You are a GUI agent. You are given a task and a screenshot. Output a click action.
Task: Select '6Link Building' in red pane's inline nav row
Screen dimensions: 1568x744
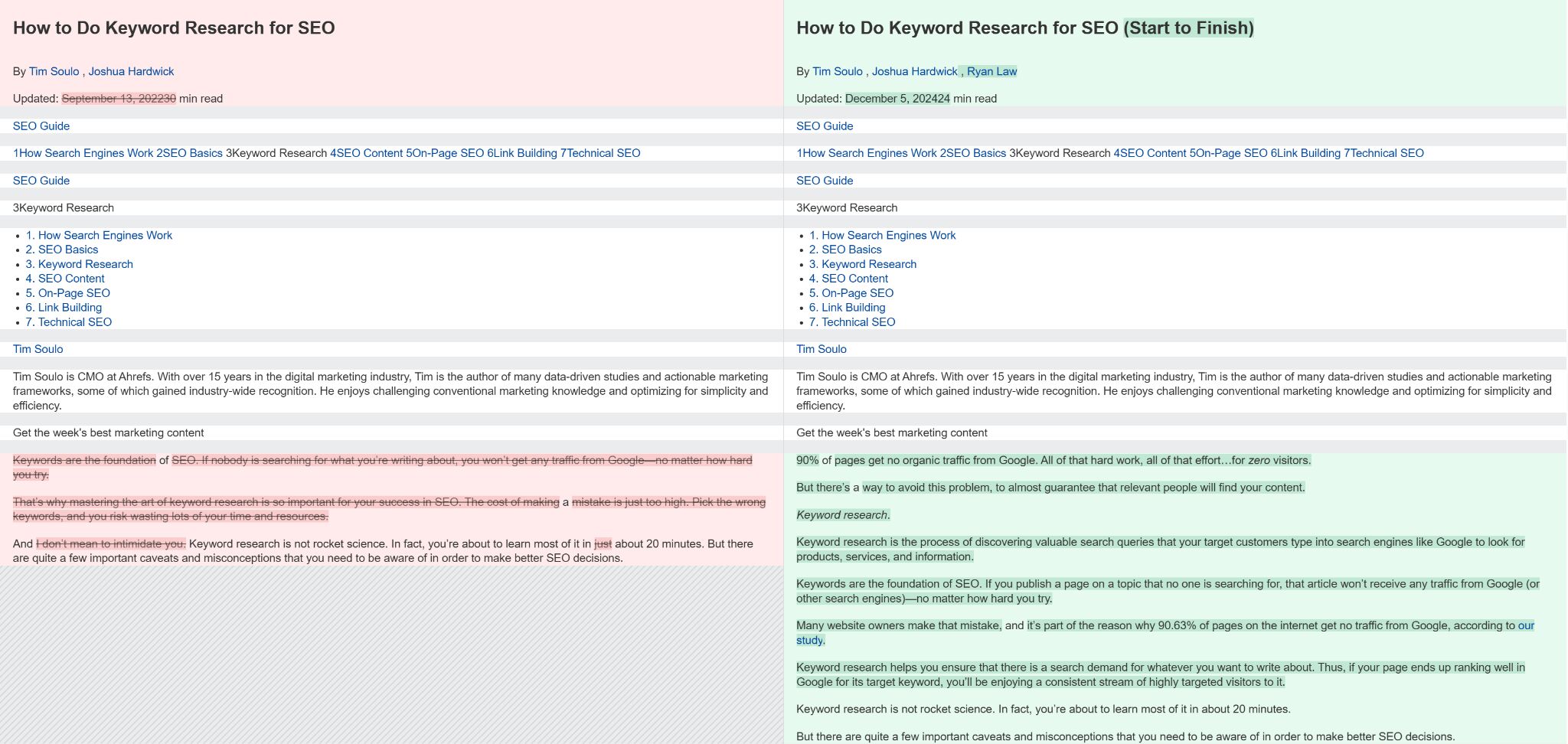click(x=522, y=153)
